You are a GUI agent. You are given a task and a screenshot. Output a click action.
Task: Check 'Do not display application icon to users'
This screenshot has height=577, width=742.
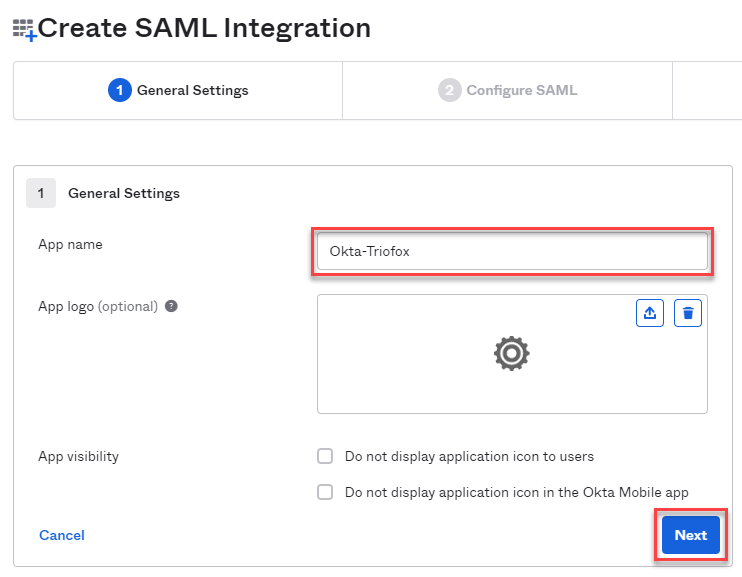tap(325, 456)
